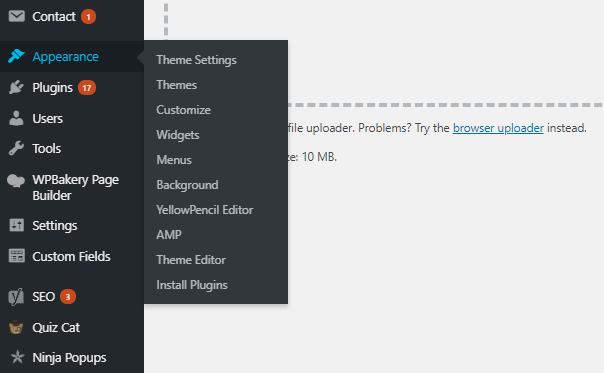Click the Appearance paintbrush icon
This screenshot has width=604, height=373.
pyautogui.click(x=16, y=56)
